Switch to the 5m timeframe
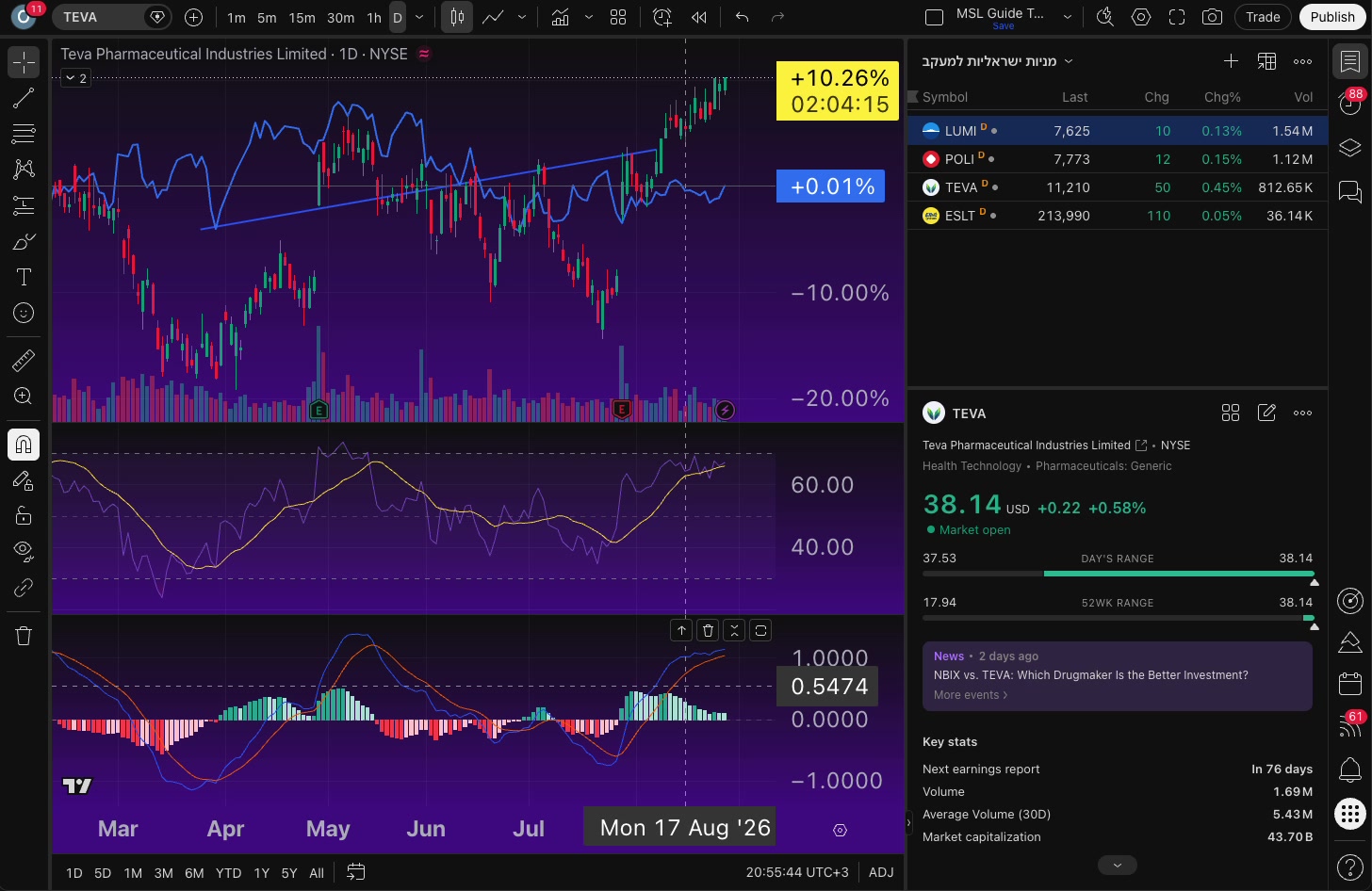Image resolution: width=1372 pixels, height=891 pixels. [x=267, y=17]
